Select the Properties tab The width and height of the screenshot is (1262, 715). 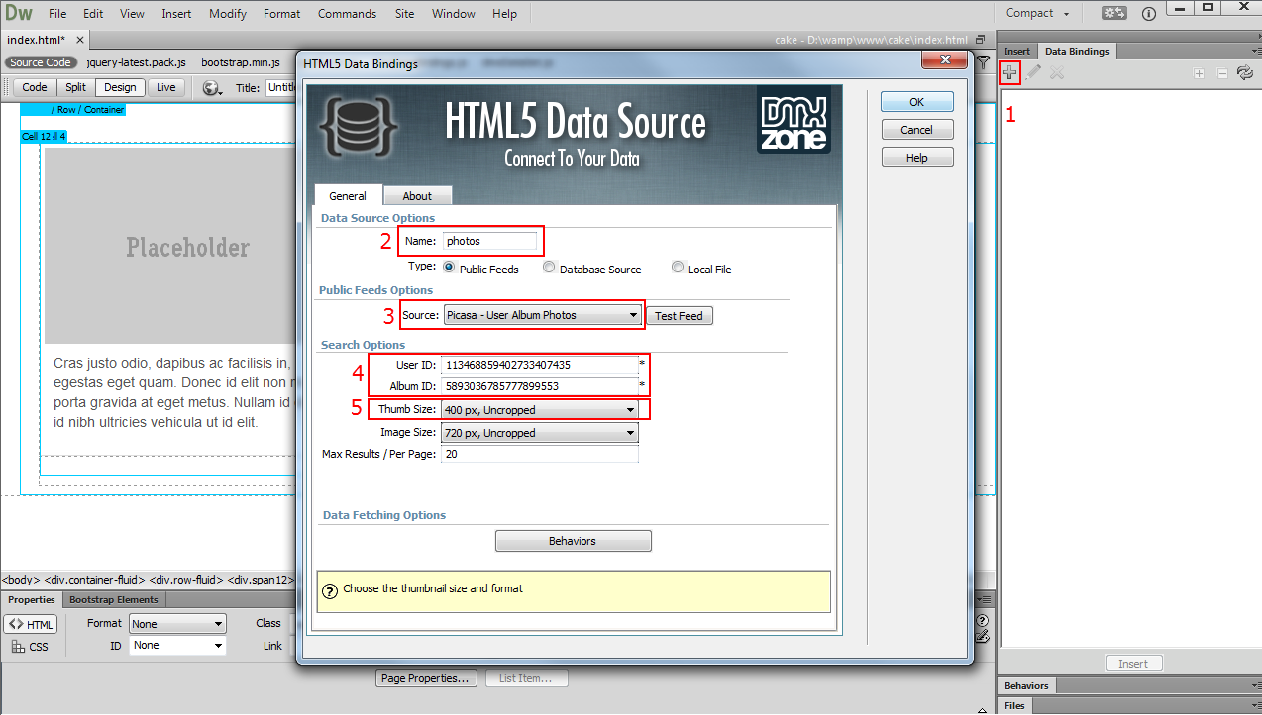click(x=31, y=600)
